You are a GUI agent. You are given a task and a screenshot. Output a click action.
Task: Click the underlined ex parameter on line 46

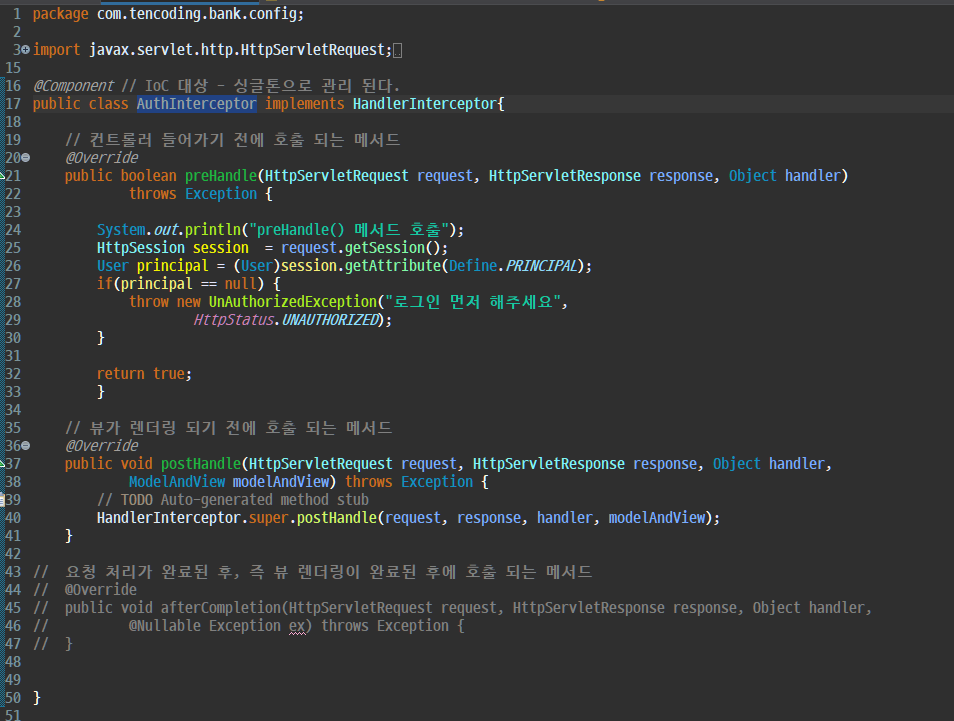click(x=298, y=627)
